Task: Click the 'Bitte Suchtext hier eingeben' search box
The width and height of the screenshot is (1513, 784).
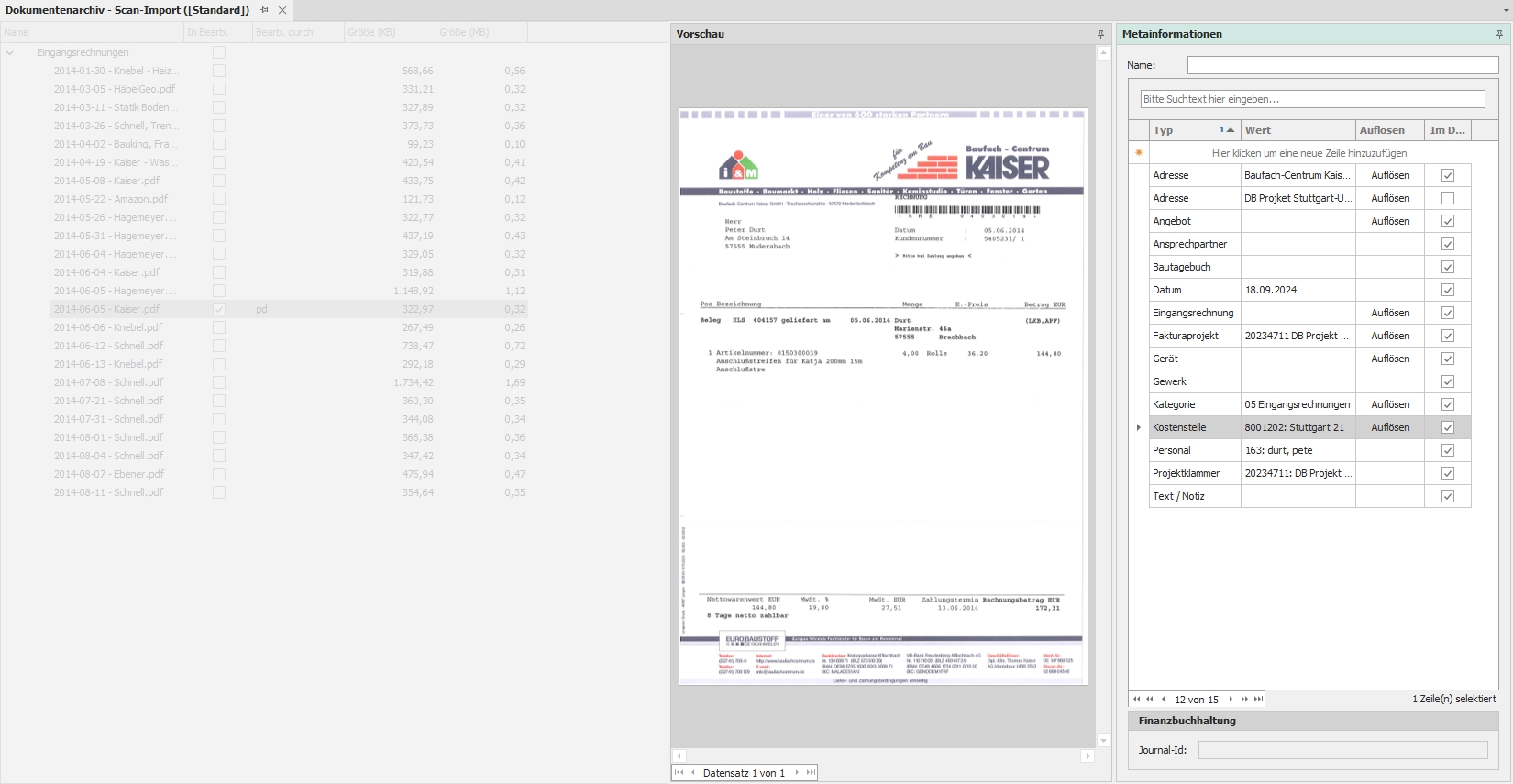Action: [1312, 99]
